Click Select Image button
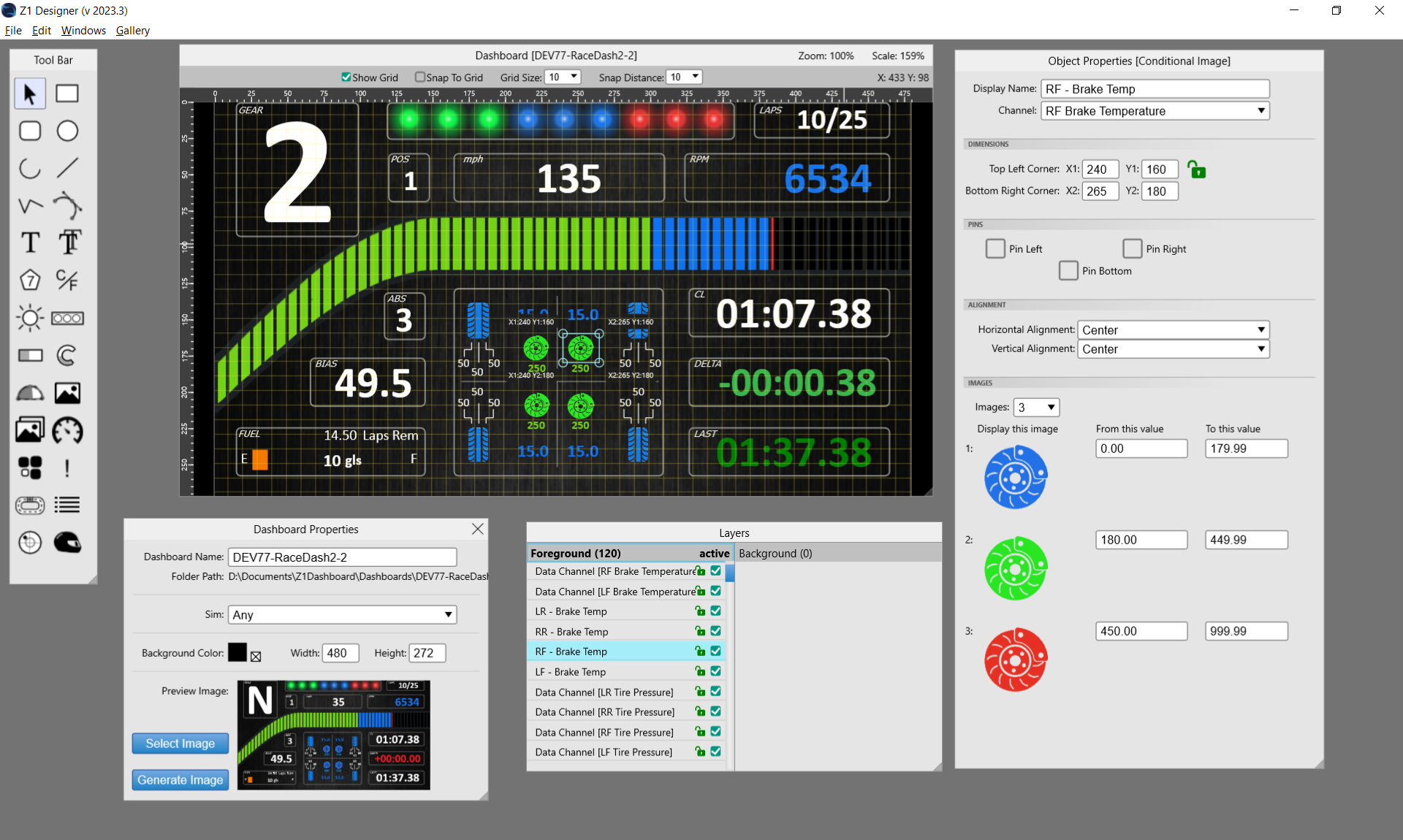This screenshot has width=1403, height=840. tap(179, 743)
